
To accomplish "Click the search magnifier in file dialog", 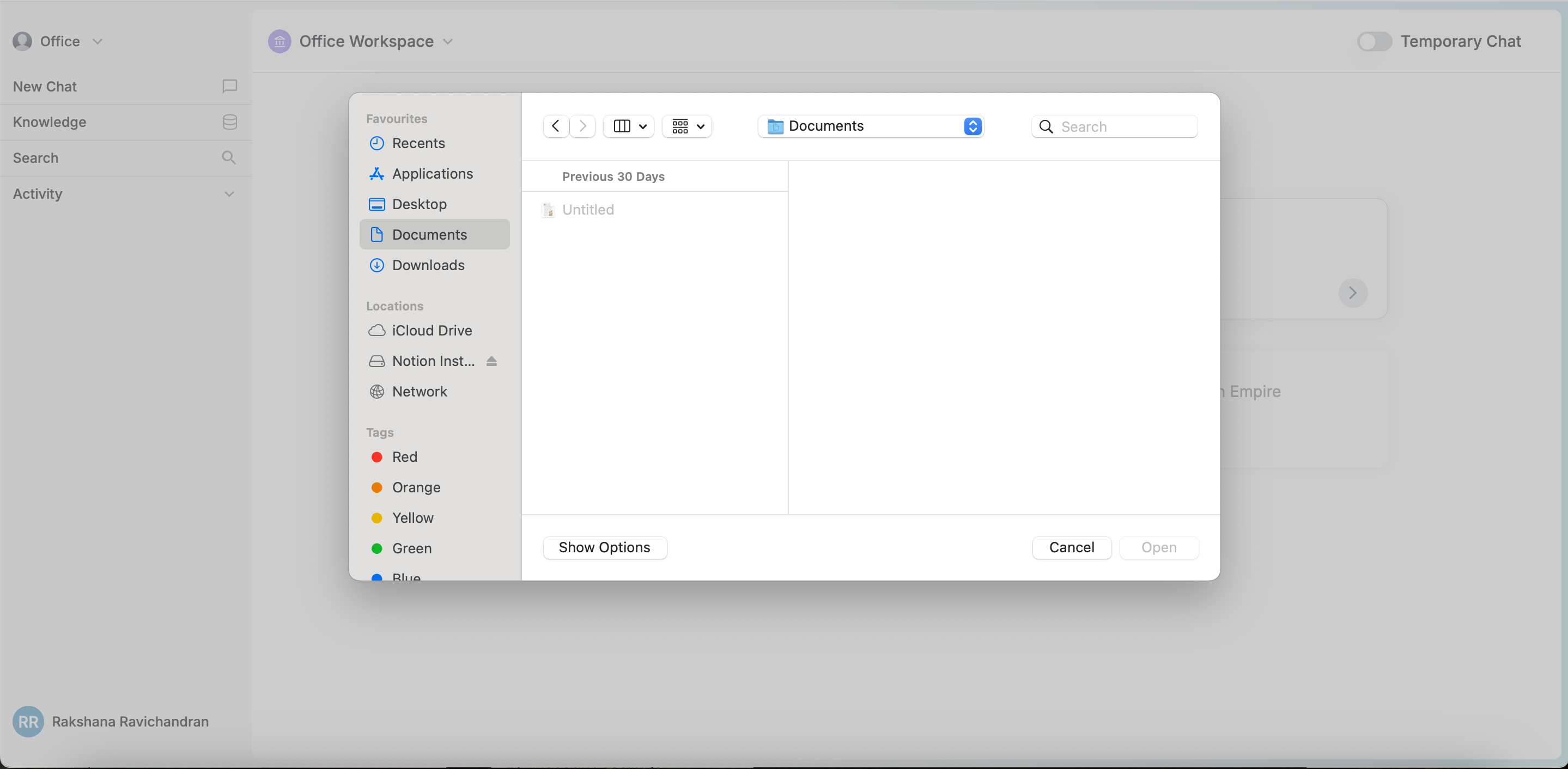I will (1047, 126).
